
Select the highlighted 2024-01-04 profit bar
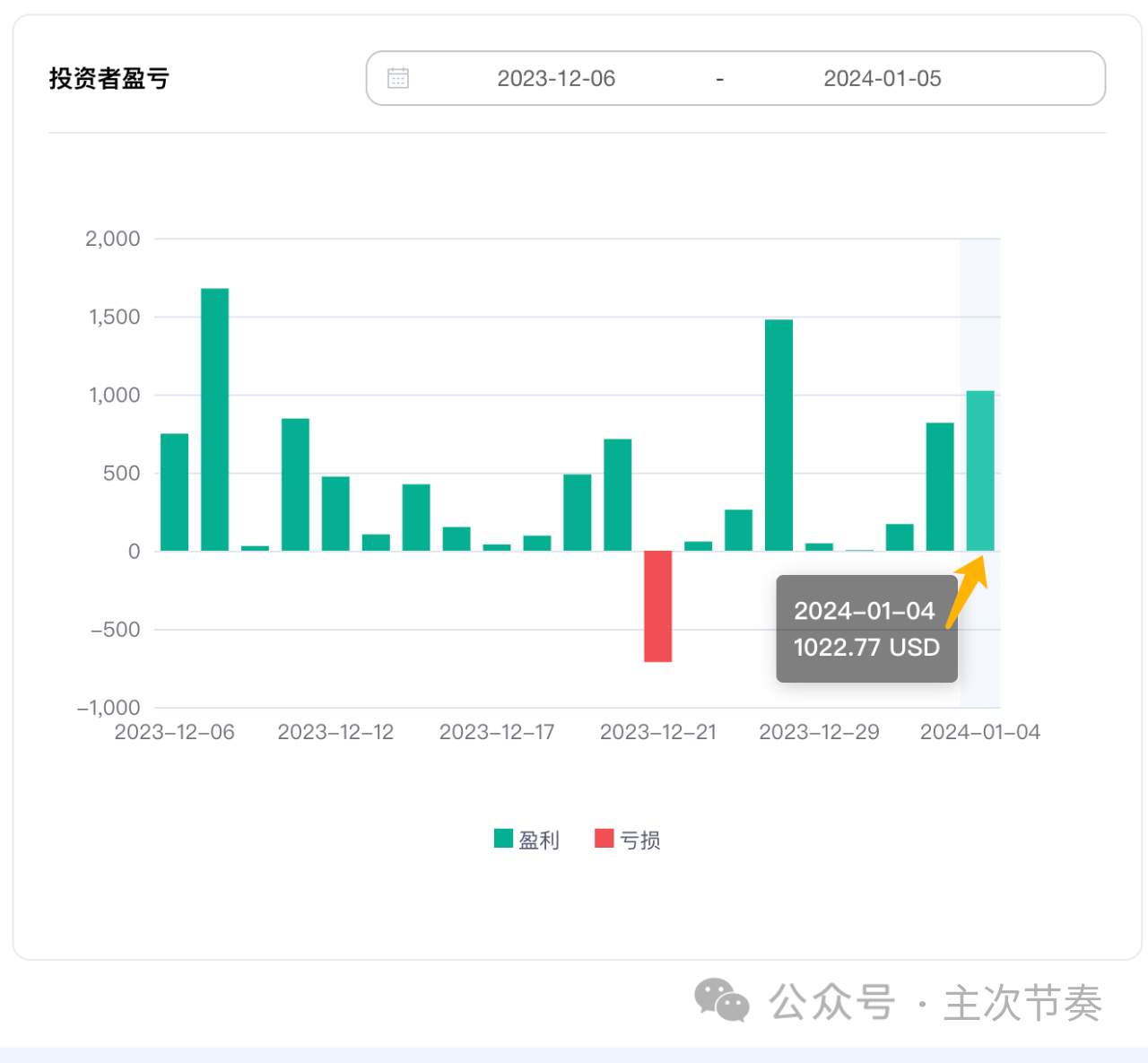tap(980, 471)
